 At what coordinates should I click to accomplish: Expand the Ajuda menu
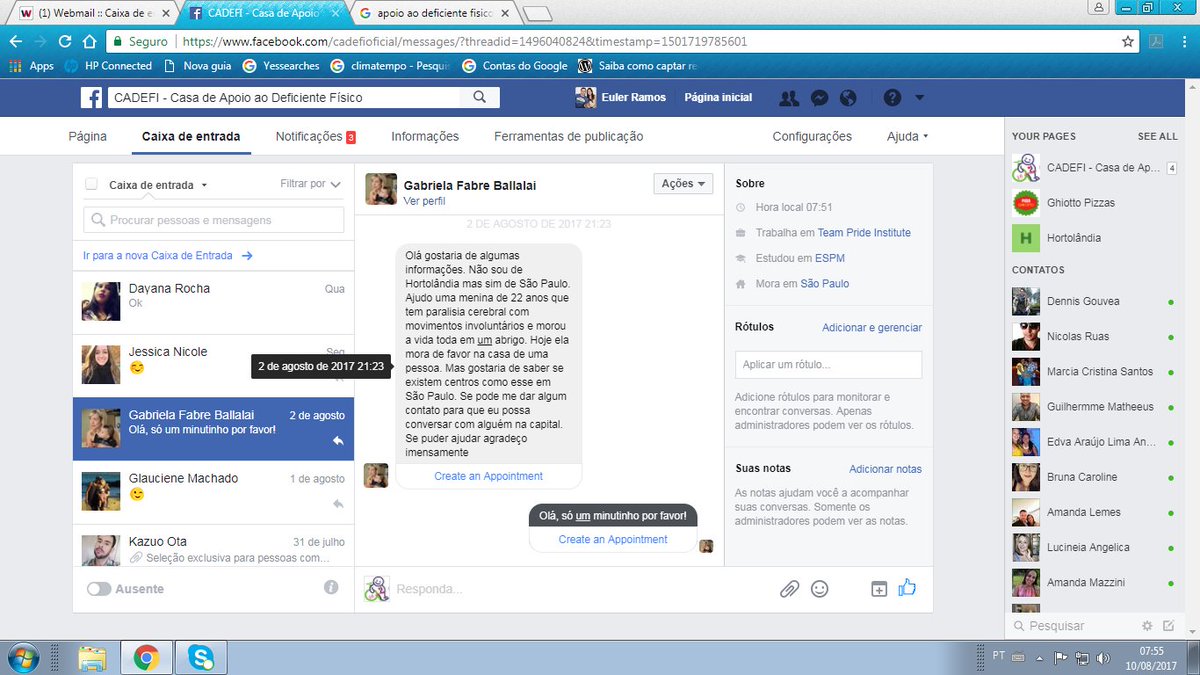pyautogui.click(x=908, y=136)
